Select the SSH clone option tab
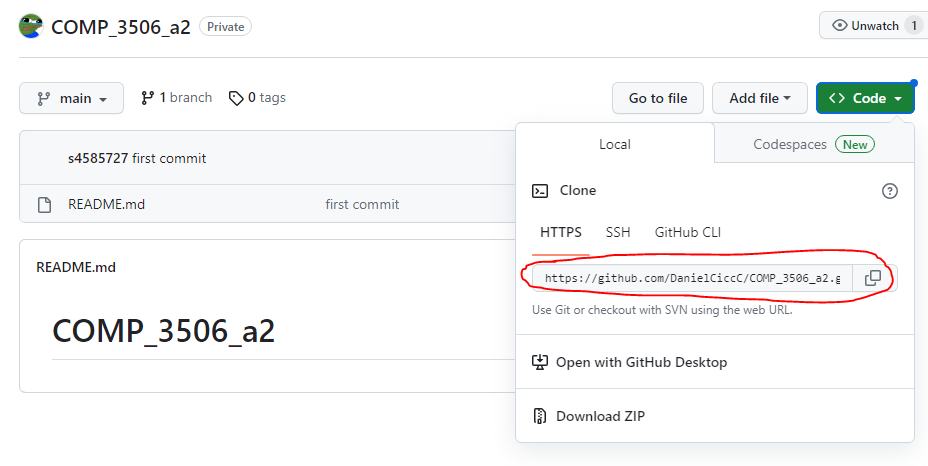Image resolution: width=928 pixels, height=466 pixels. point(618,232)
